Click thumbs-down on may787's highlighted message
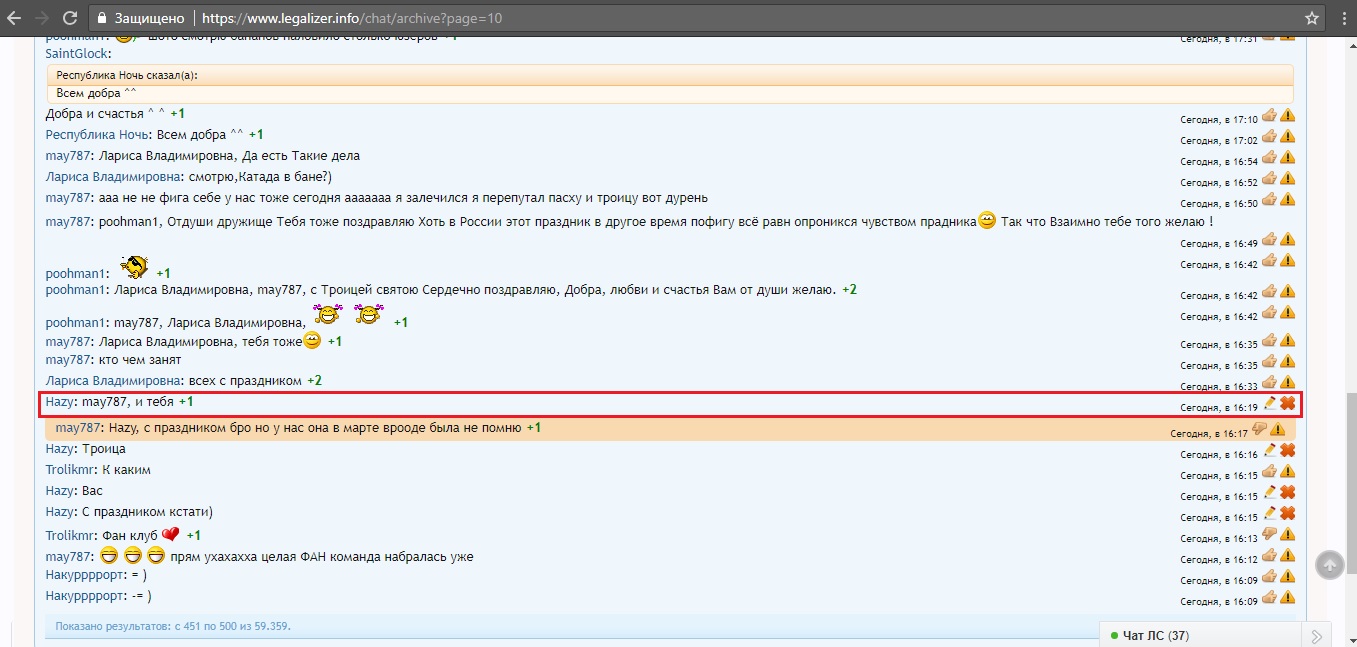 tap(1259, 429)
